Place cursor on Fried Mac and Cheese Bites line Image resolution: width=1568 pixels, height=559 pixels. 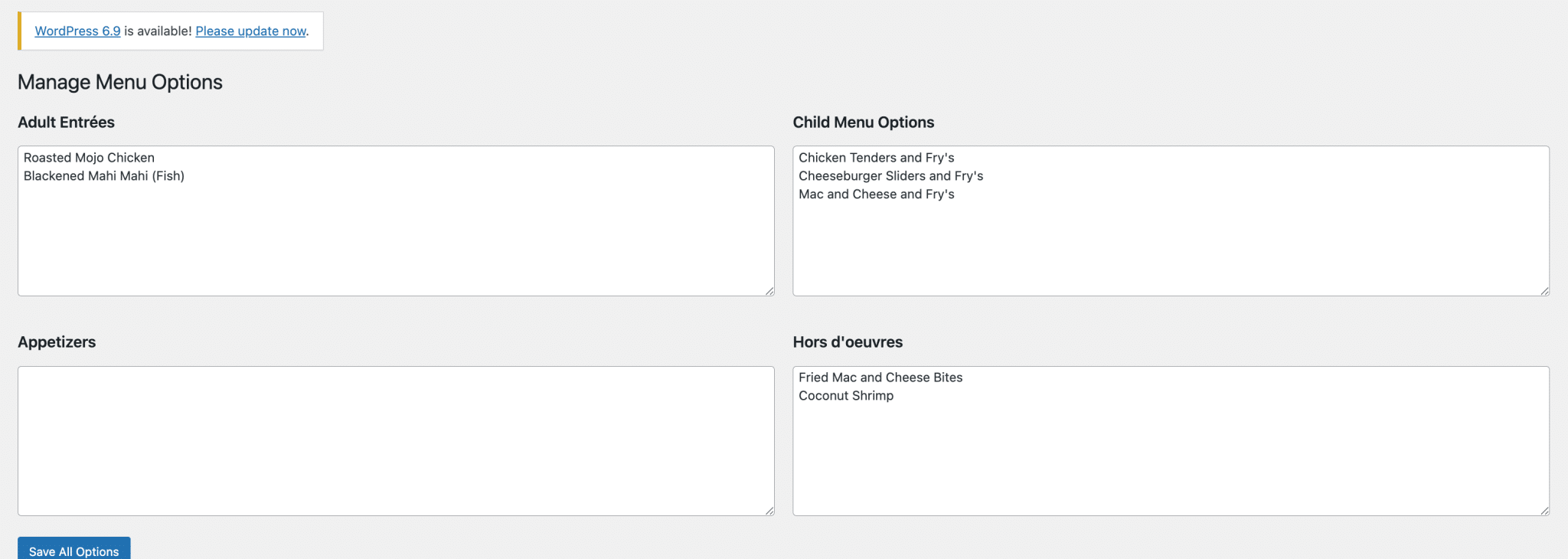880,378
